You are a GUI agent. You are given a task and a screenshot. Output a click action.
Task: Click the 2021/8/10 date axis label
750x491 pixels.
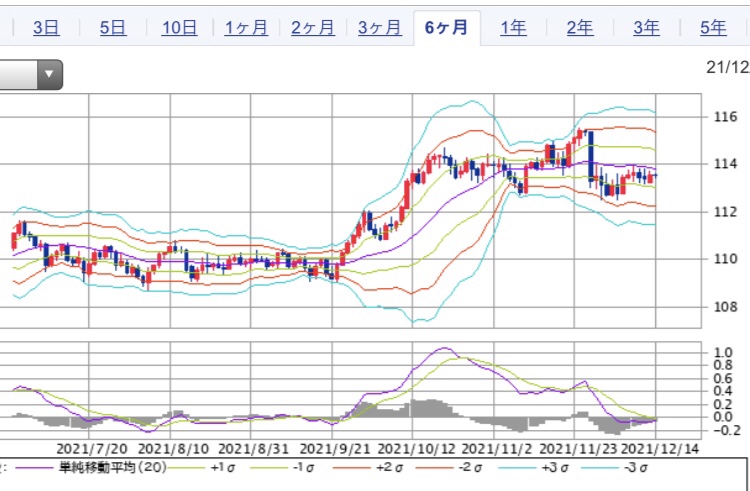click(x=174, y=449)
